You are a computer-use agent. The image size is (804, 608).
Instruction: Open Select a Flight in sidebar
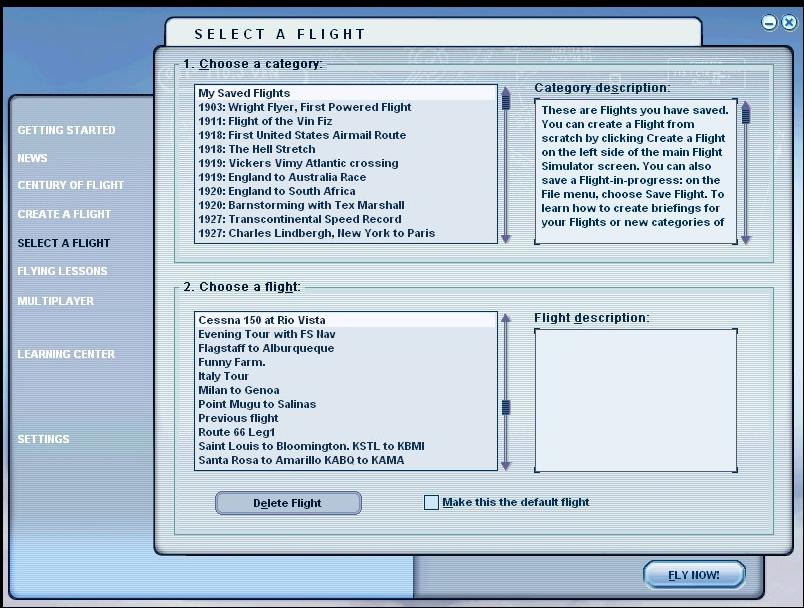[x=64, y=243]
